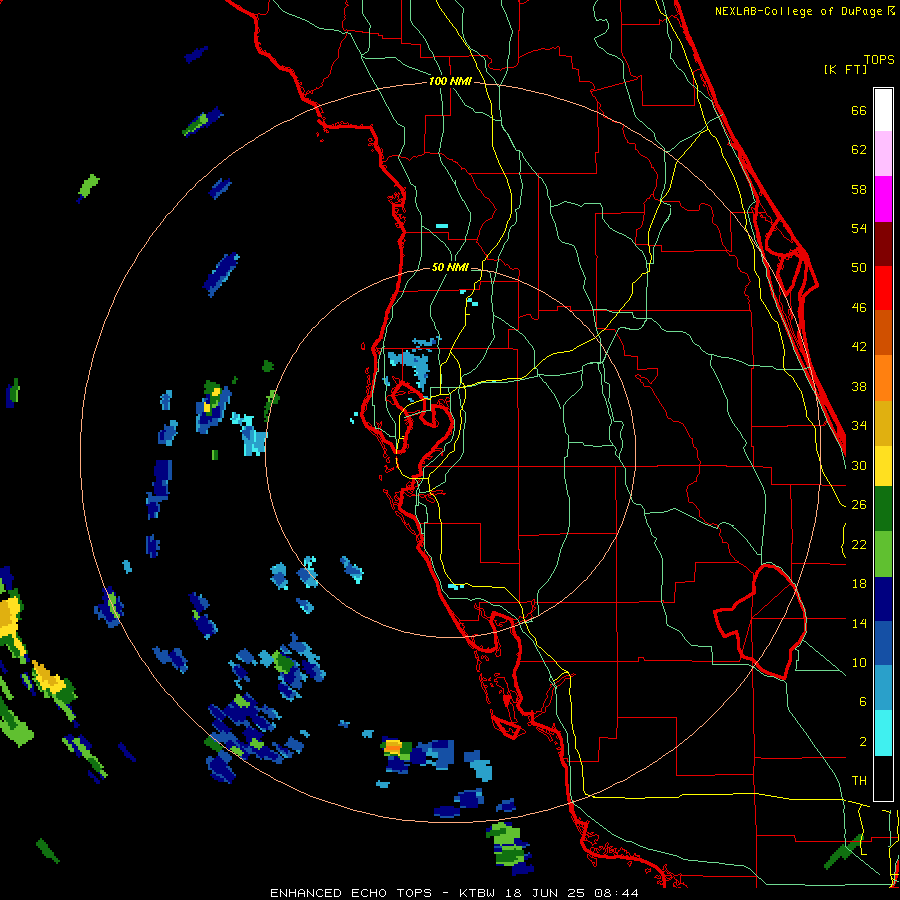Click the legend value "34"
900x900 pixels.
point(859,426)
